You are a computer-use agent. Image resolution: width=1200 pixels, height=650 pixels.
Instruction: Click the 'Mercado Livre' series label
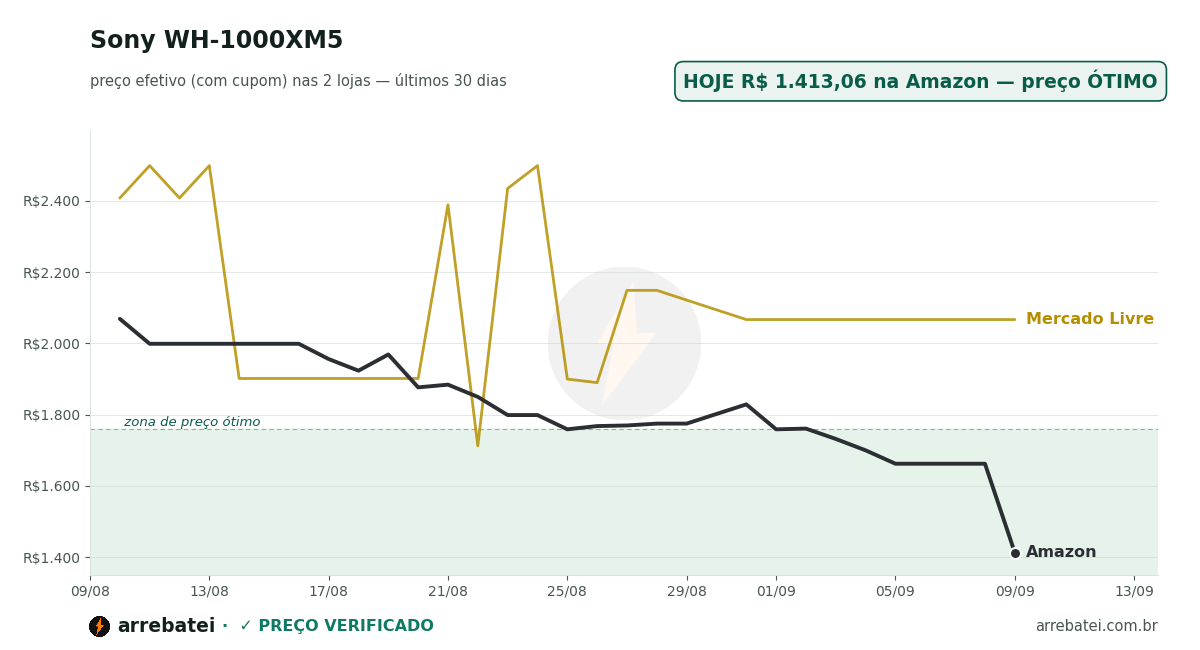tap(1090, 319)
